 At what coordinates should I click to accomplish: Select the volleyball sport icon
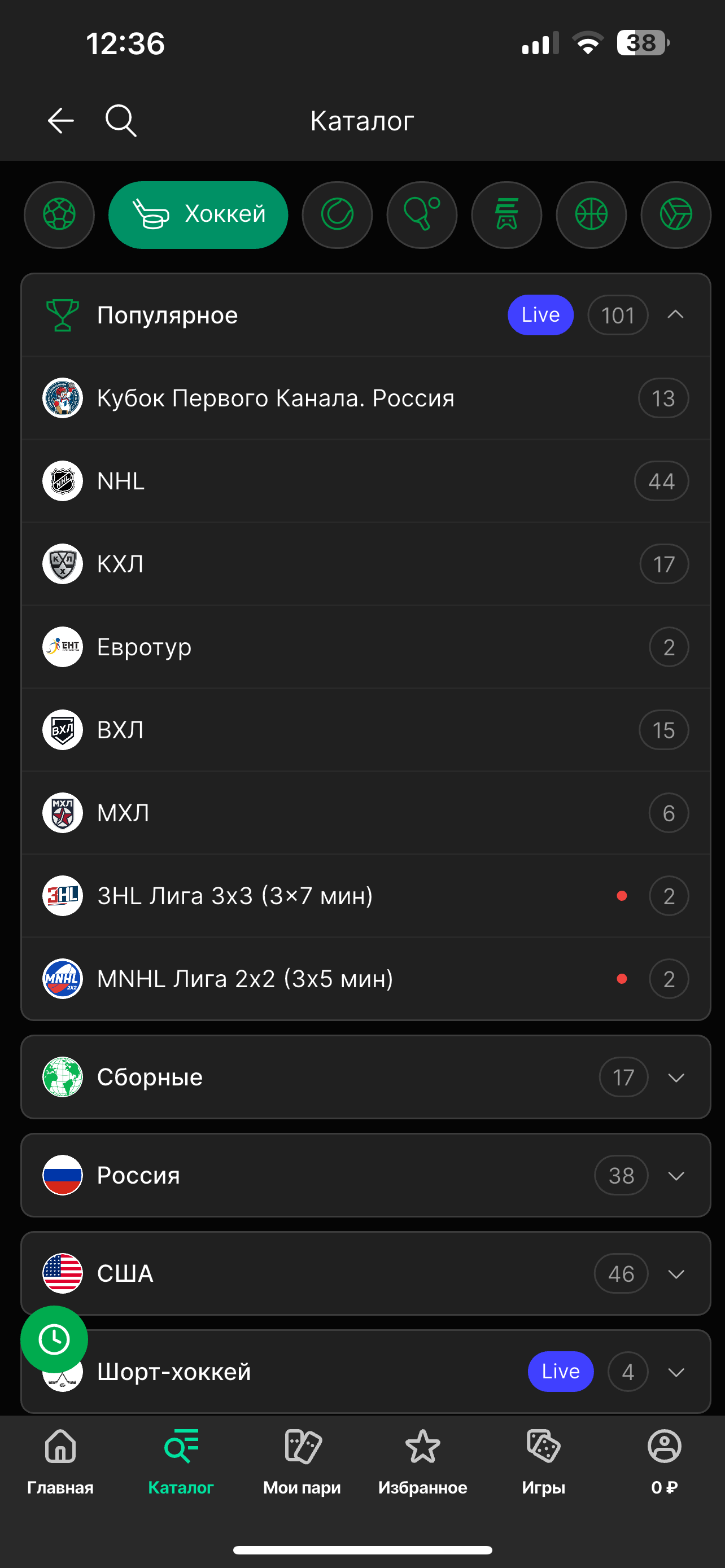pos(676,215)
